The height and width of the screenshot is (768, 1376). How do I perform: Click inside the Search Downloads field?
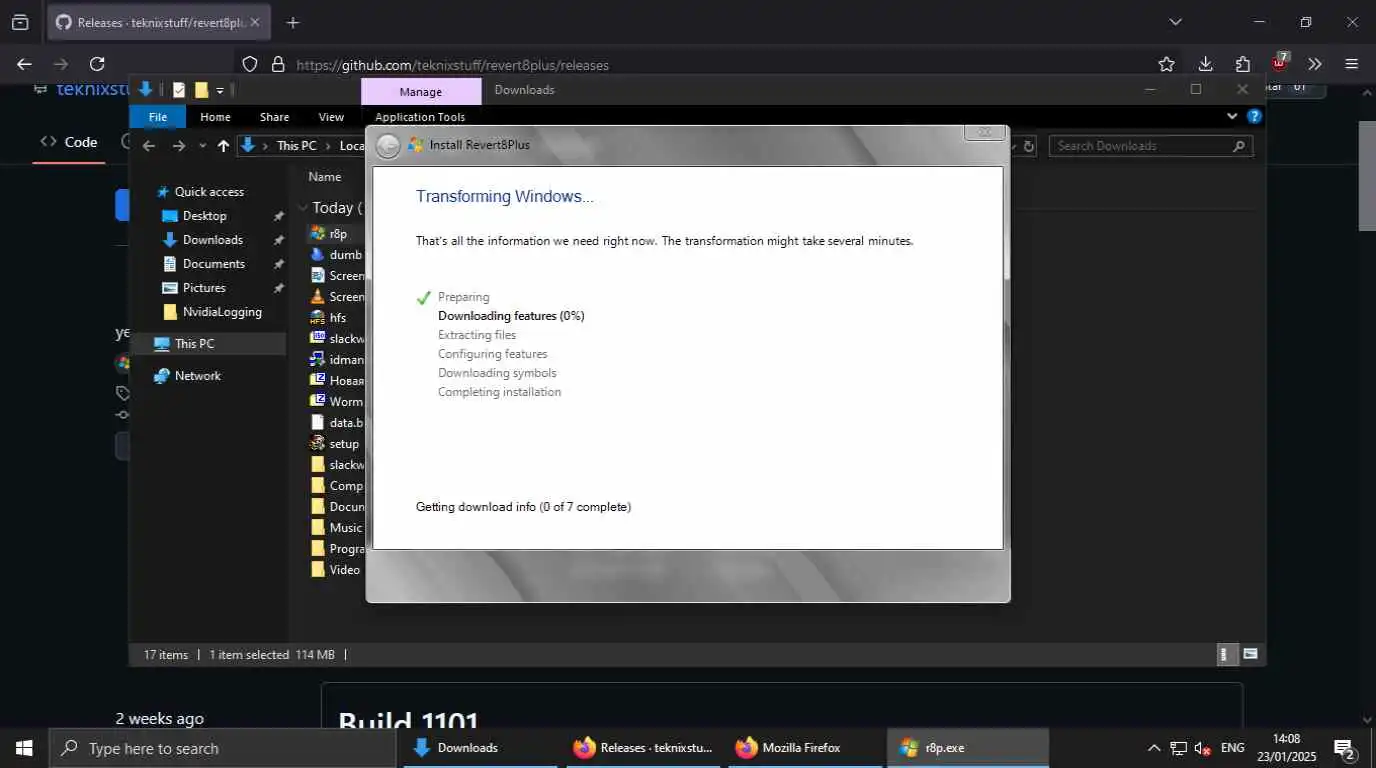[x=1150, y=146]
